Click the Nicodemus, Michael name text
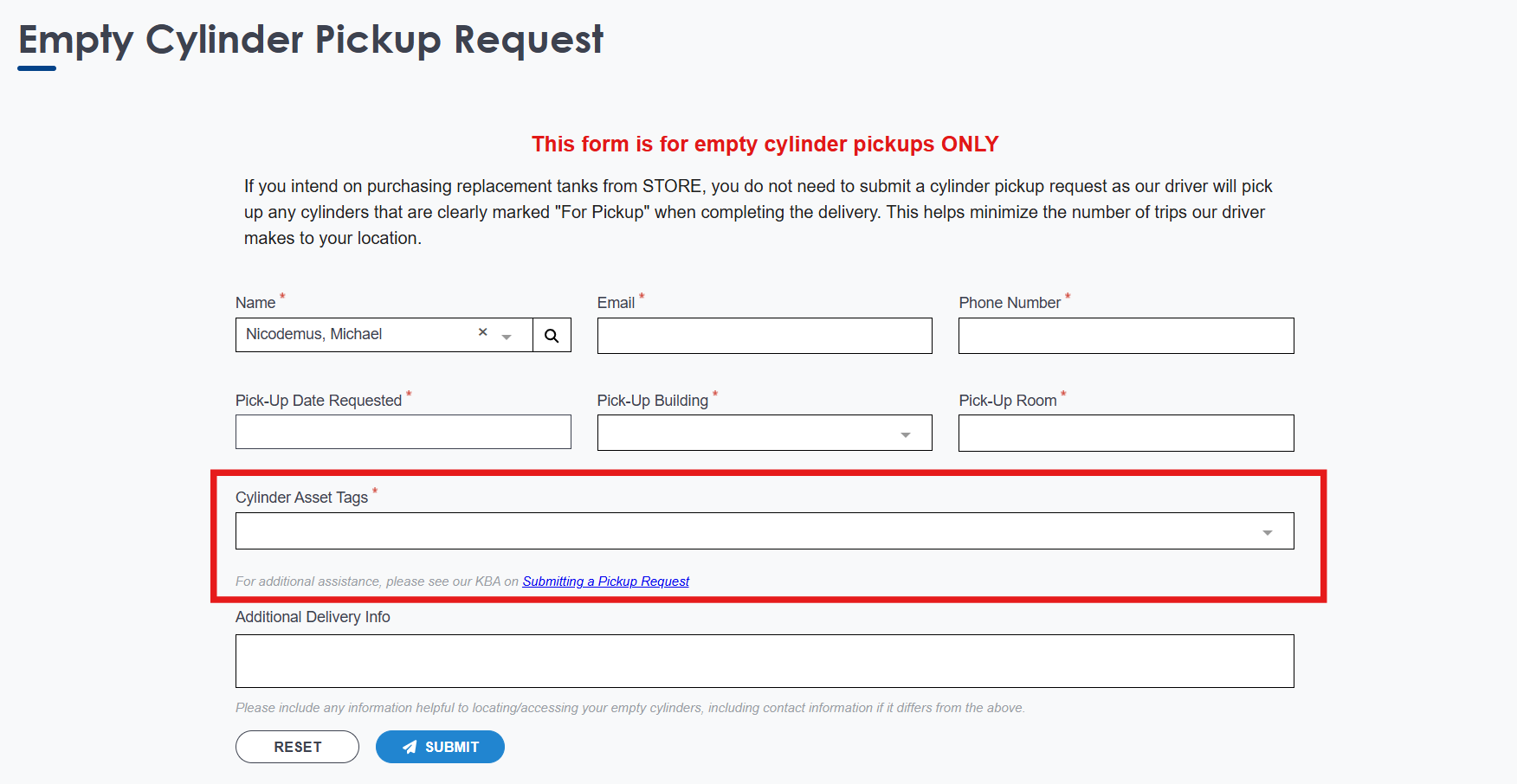This screenshot has width=1517, height=784. (313, 334)
